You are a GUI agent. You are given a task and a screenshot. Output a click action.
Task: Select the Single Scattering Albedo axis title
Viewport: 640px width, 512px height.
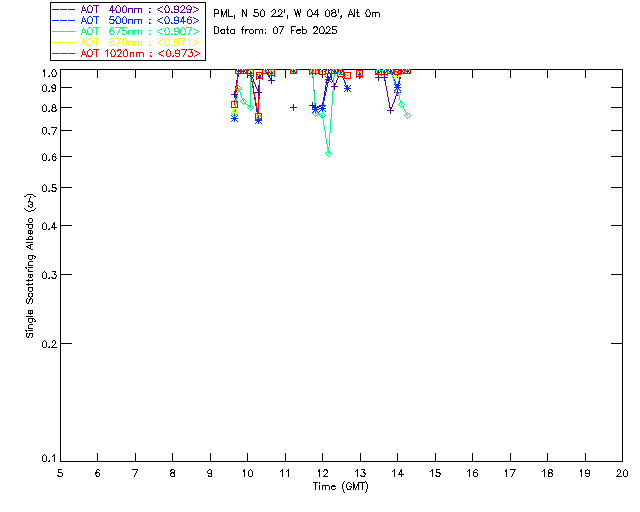click(x=30, y=265)
